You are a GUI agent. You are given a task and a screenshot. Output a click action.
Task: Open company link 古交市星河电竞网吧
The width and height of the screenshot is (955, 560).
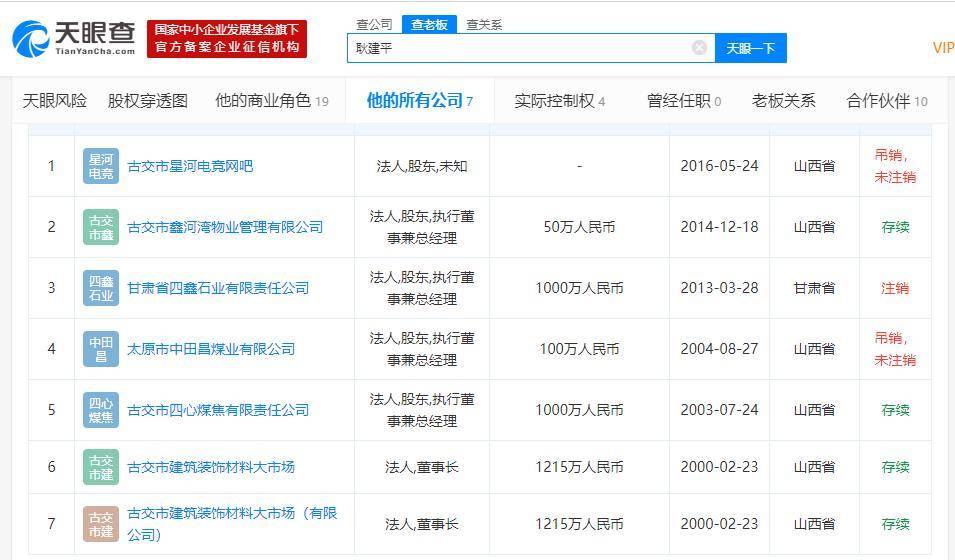(190, 166)
